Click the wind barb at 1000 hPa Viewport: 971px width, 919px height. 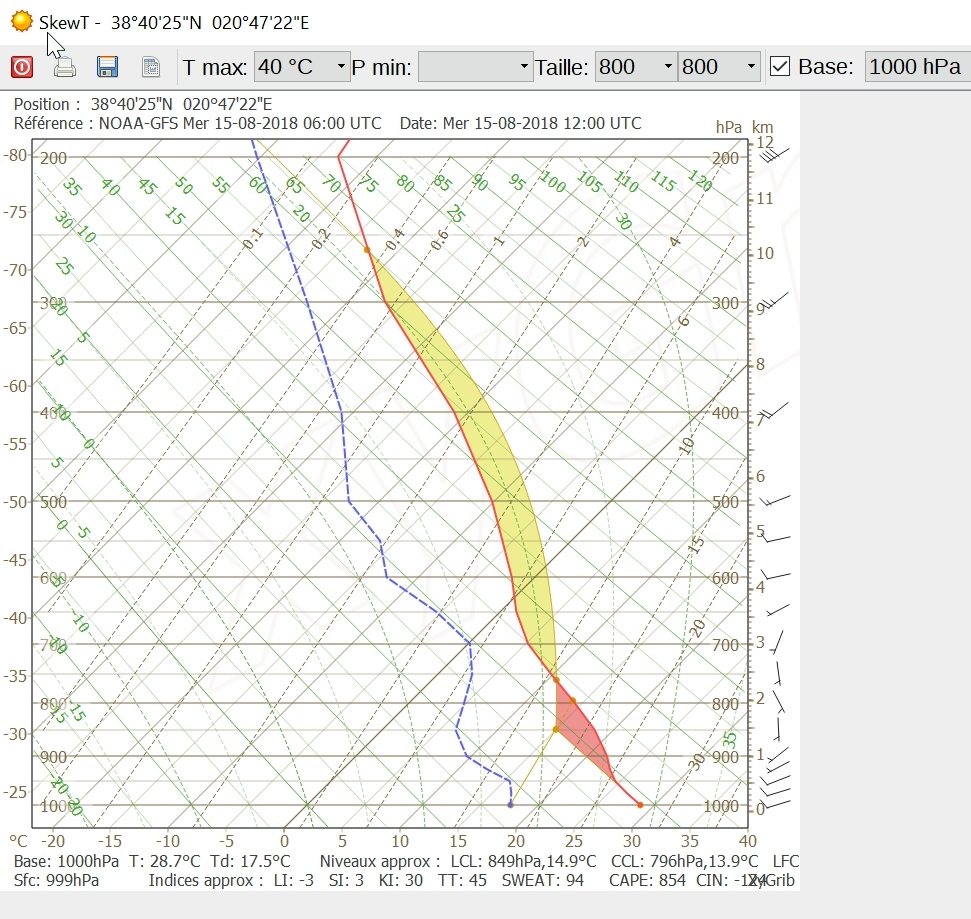click(x=777, y=803)
